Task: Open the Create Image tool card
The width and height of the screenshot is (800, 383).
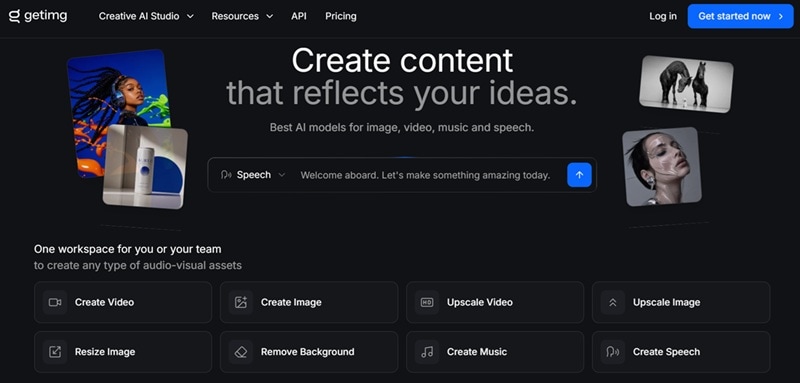Action: (309, 302)
